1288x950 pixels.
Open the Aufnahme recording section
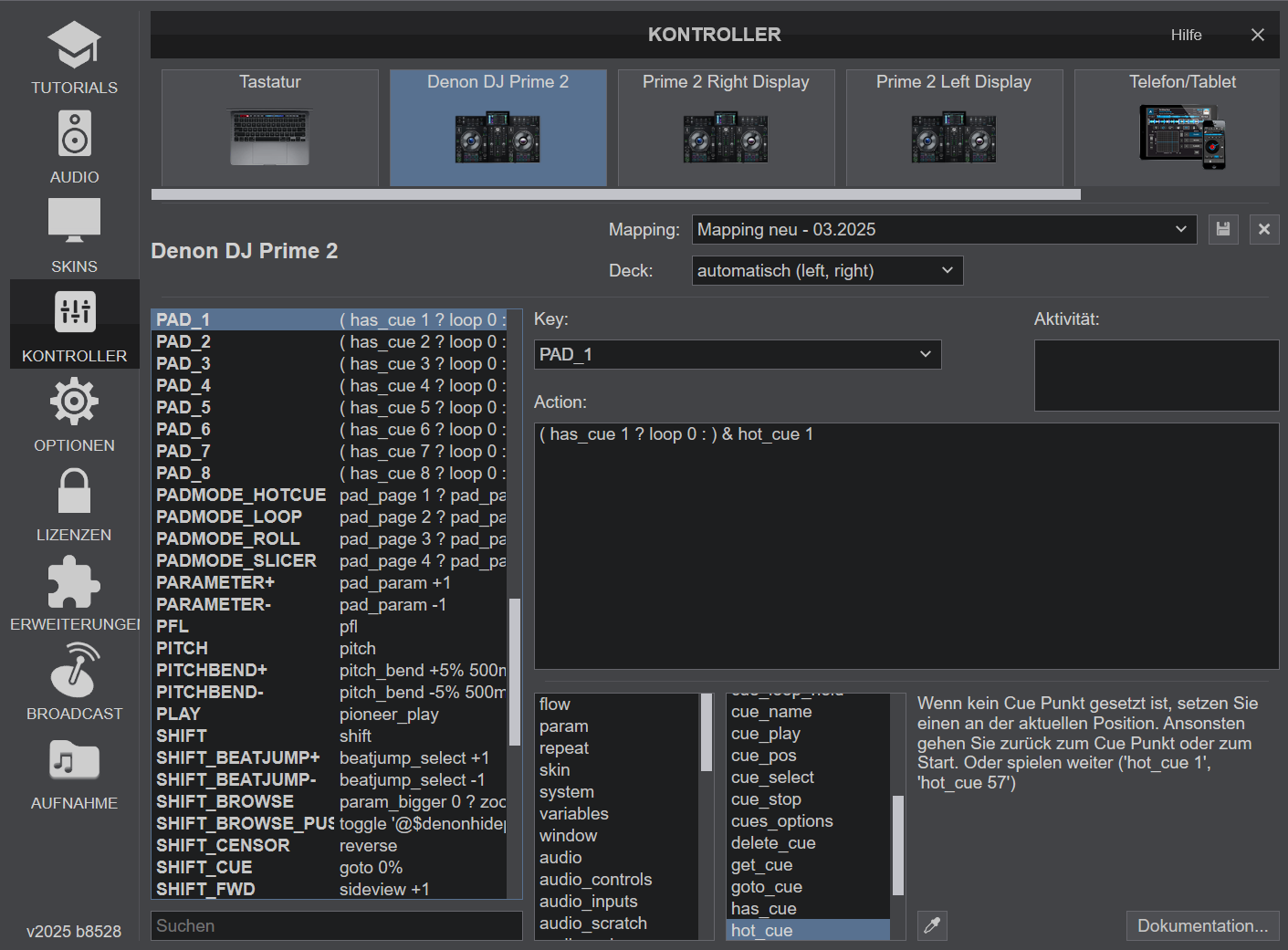(x=74, y=772)
